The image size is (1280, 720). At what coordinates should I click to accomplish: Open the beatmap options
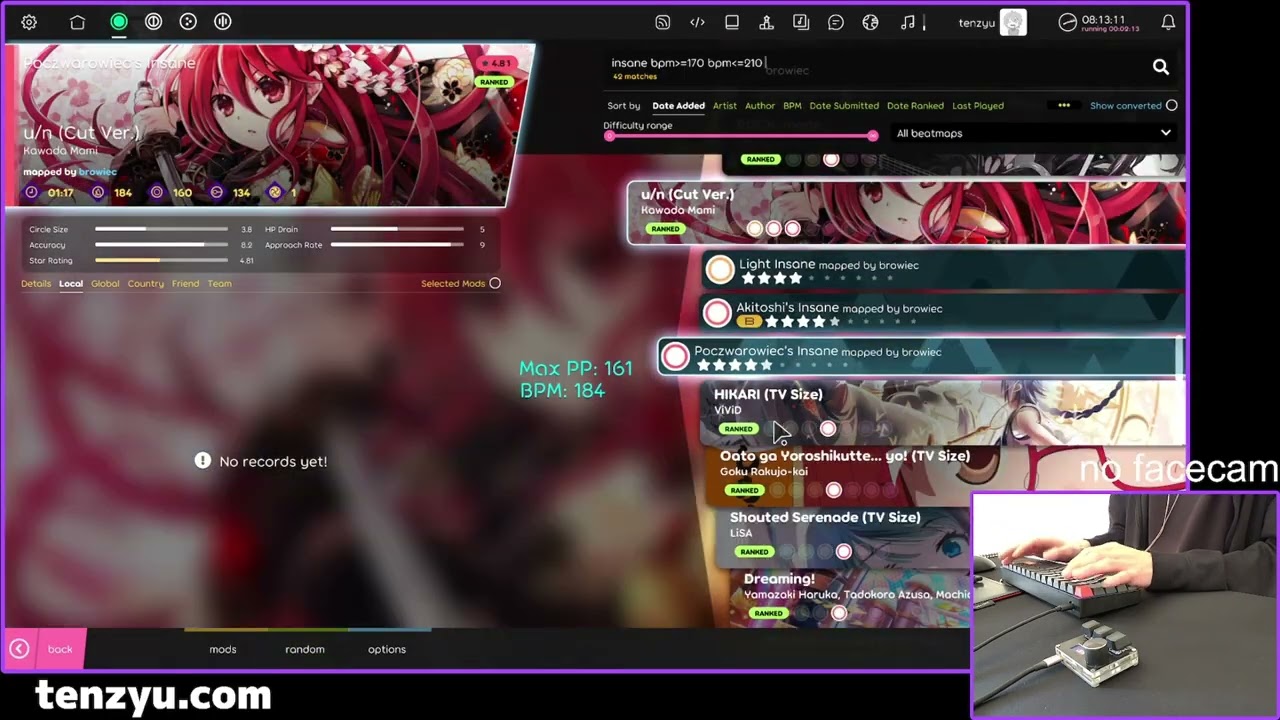387,649
